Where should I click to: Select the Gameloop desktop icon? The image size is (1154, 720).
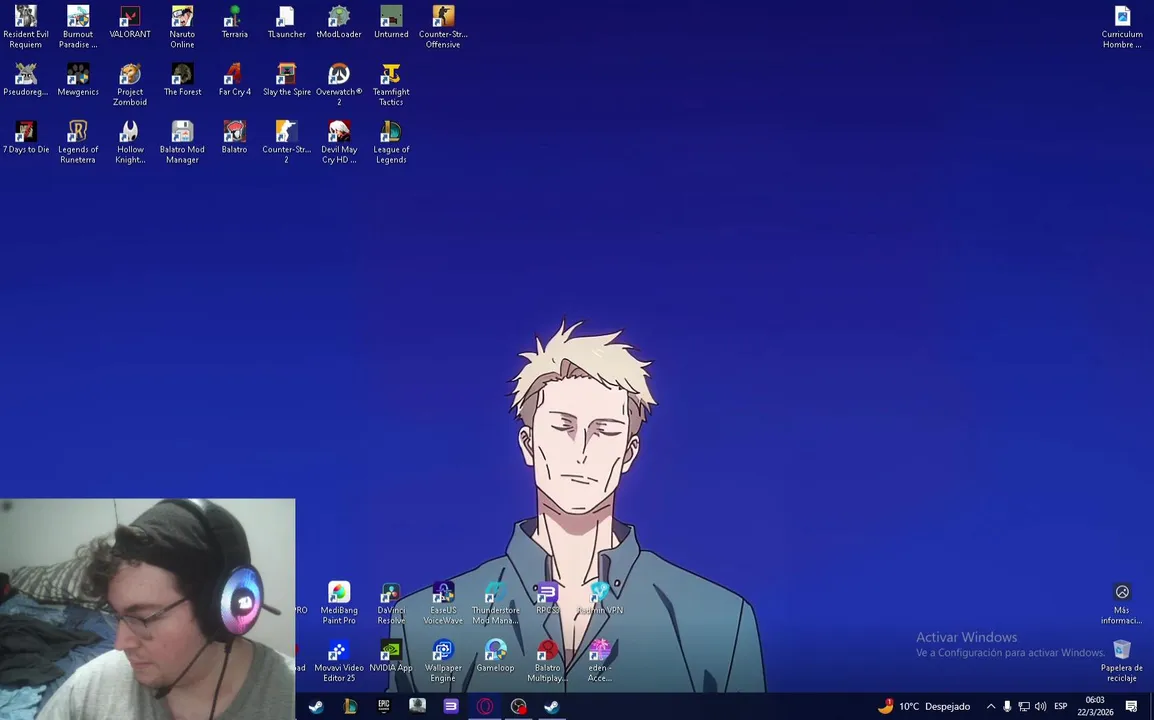click(x=495, y=656)
